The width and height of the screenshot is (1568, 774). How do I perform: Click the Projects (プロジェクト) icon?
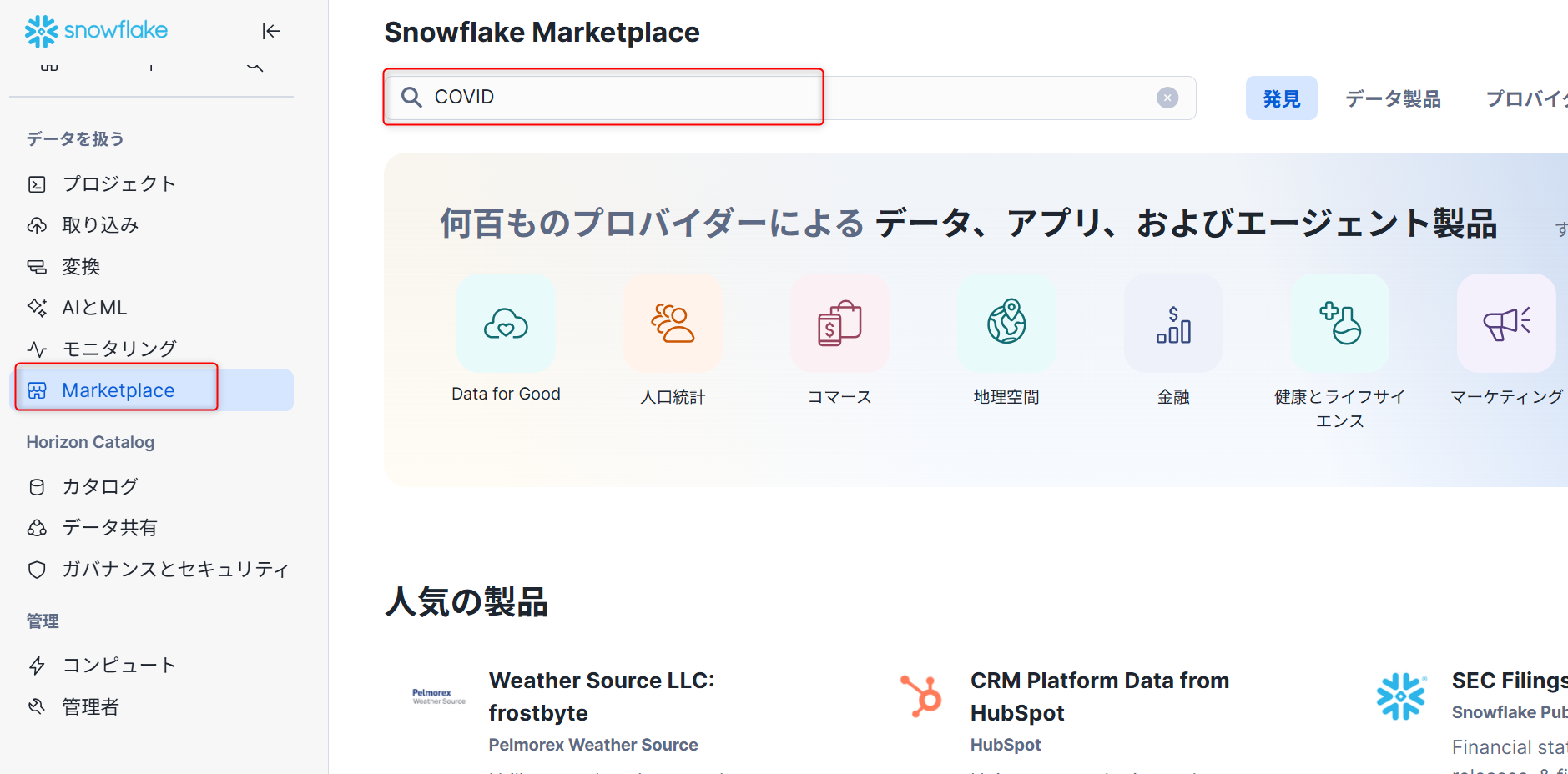click(37, 184)
